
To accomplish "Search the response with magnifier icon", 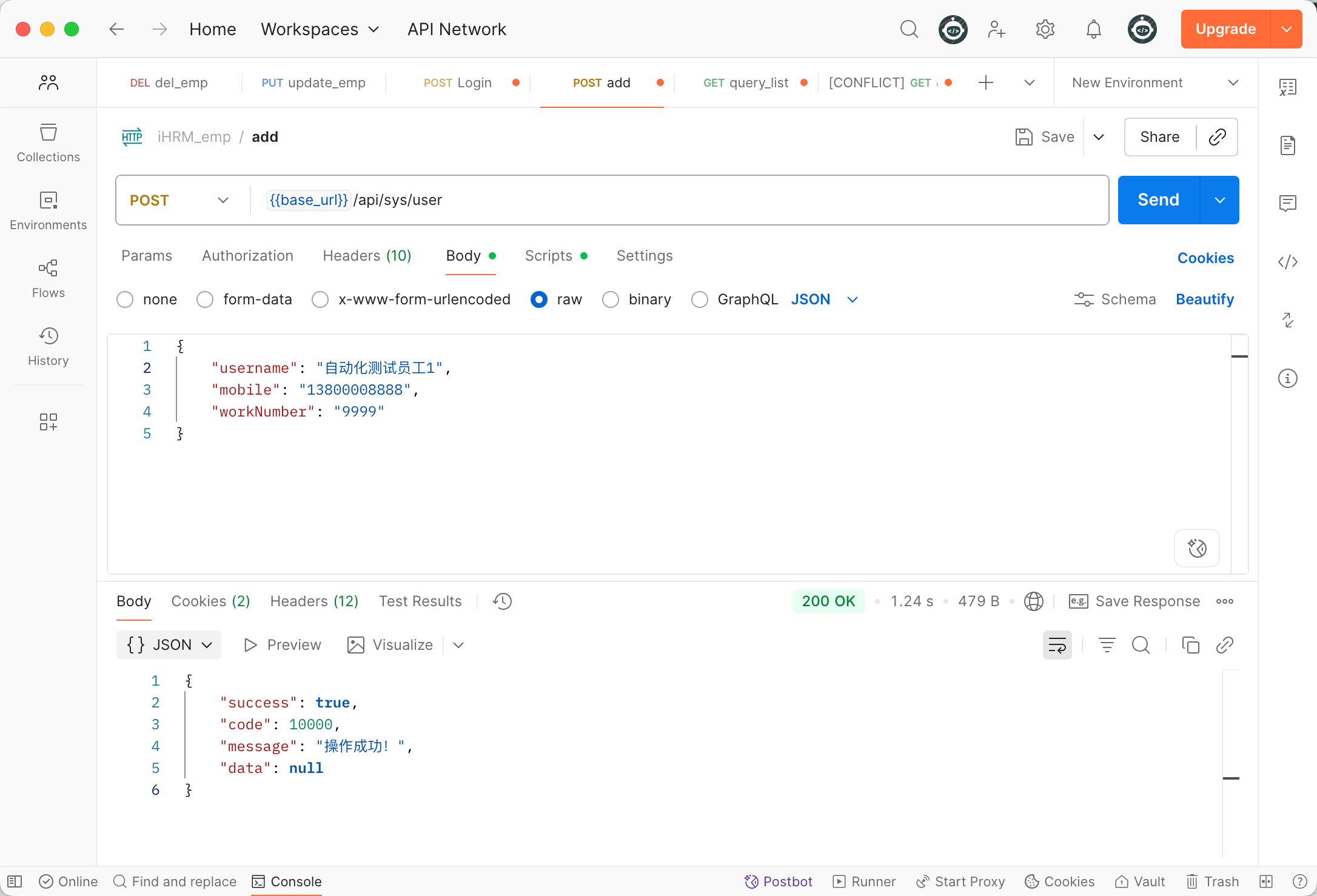I will point(1141,645).
